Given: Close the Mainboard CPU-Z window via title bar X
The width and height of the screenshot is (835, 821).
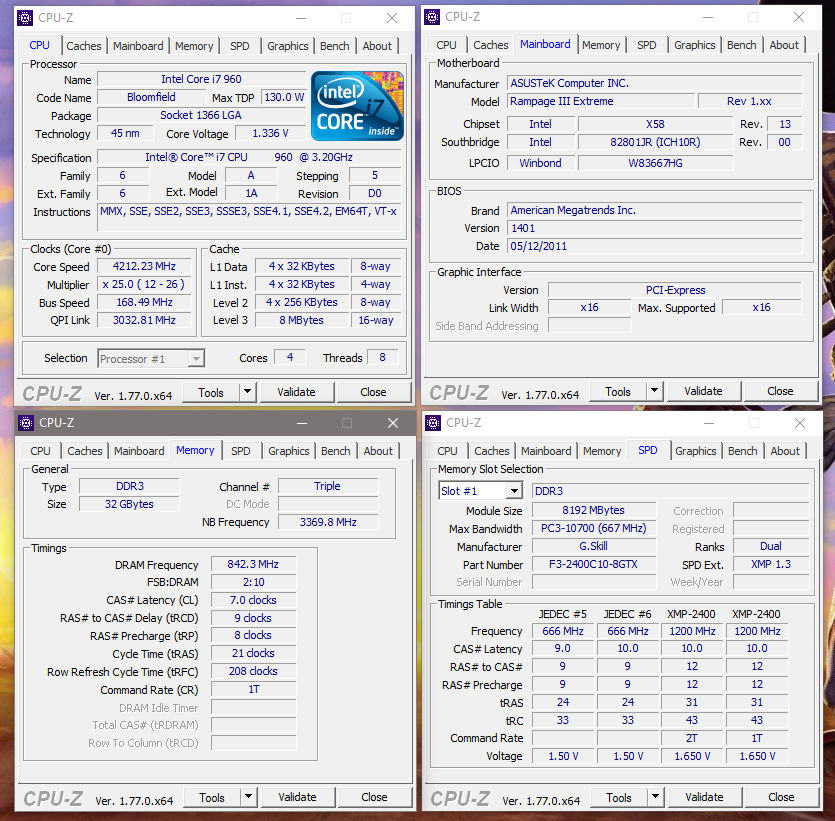Looking at the screenshot, I should (x=799, y=18).
